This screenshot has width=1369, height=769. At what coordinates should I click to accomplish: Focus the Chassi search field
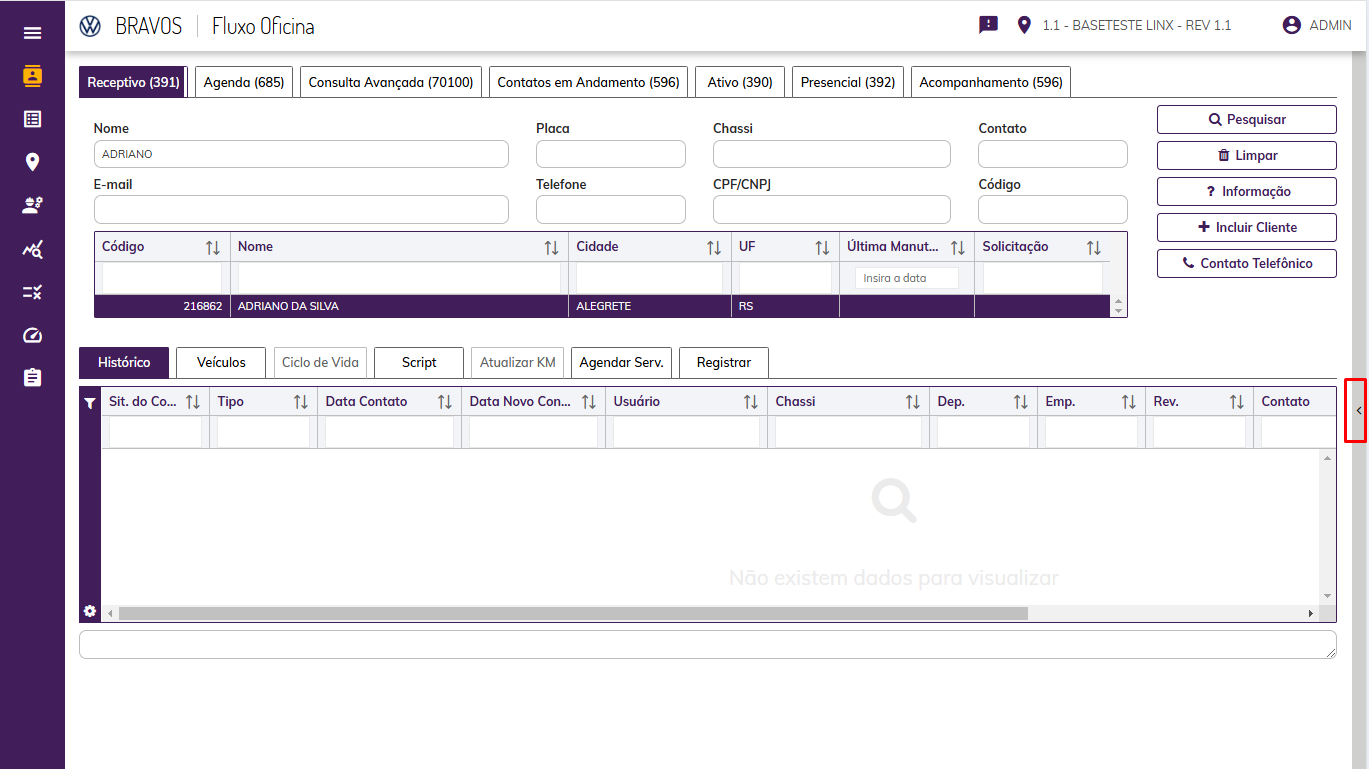click(832, 154)
